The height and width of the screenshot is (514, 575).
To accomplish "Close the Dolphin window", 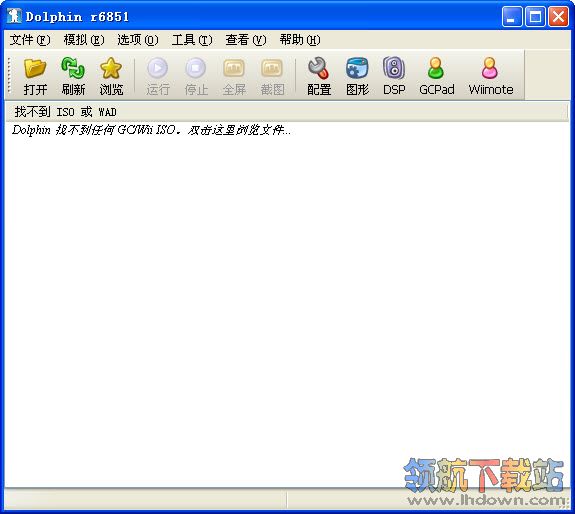I will (x=558, y=16).
